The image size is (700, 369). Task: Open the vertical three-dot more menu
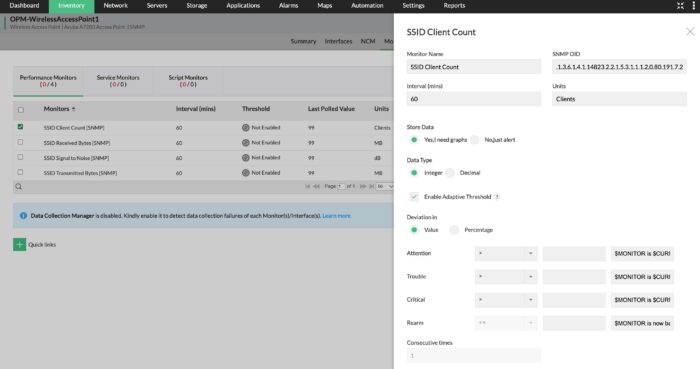click(693, 6)
